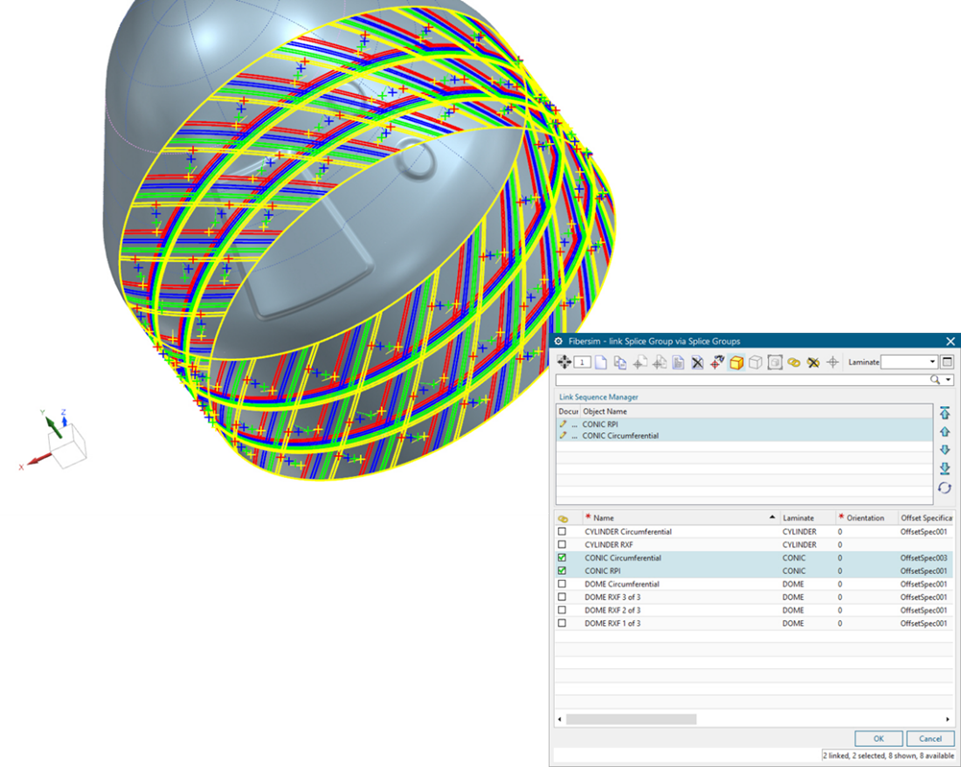Screen dimensions: 961x767
Task: Click the circular refresh icon below the arrows
Action: pyautogui.click(x=945, y=487)
